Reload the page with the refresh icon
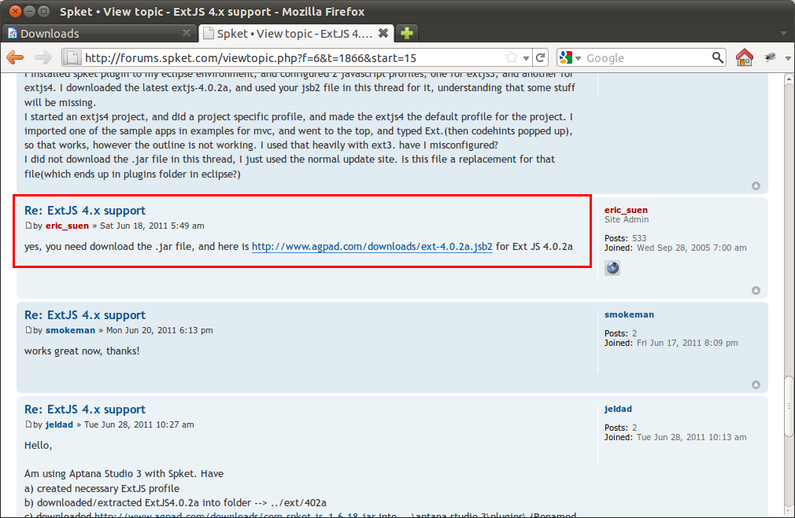 540,58
